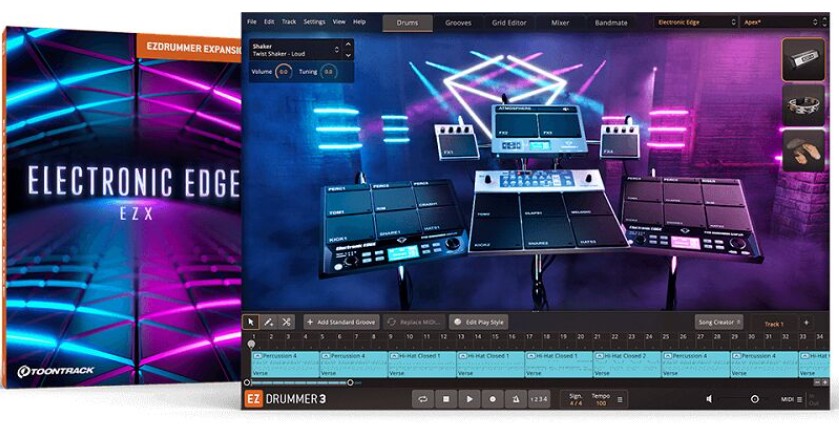The image size is (839, 430).
Task: Click the FX2 pad on Atmosphere unit
Action: (x=517, y=126)
